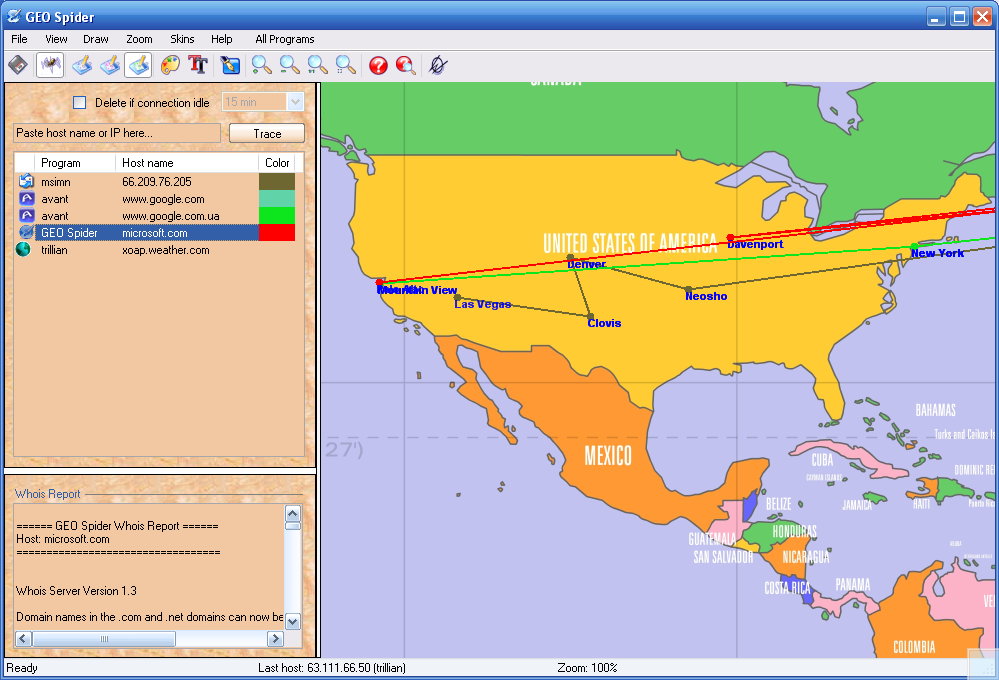Click the New York label on map

pos(937,253)
